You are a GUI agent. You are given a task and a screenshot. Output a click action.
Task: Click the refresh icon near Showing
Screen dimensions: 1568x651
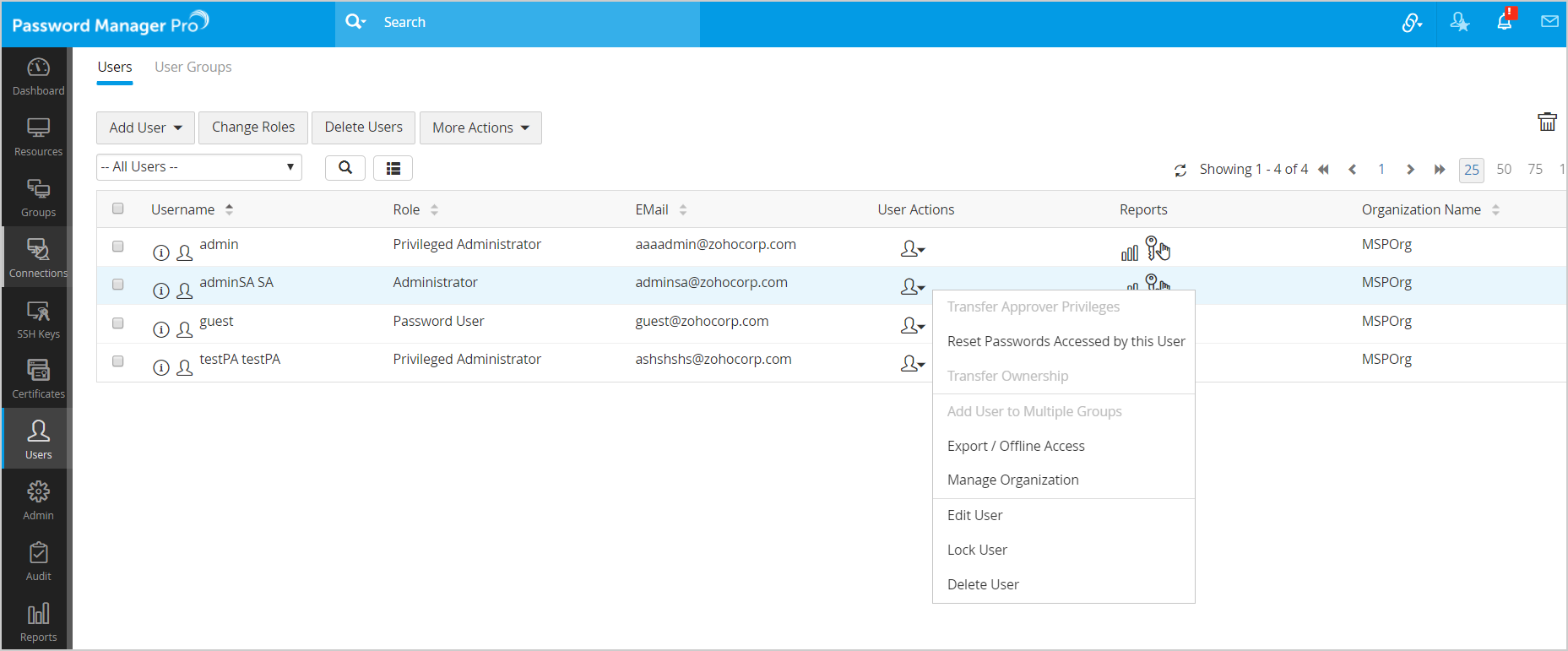[1180, 171]
